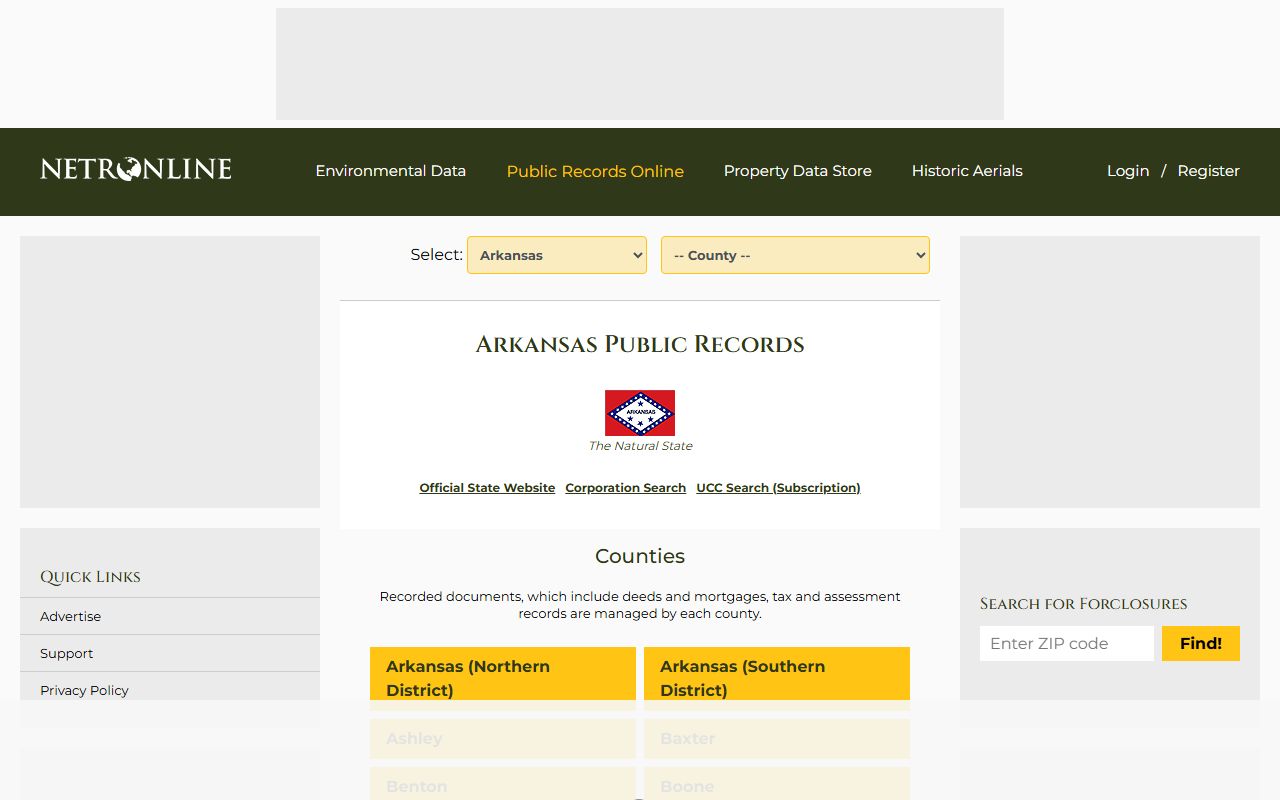This screenshot has height=800, width=1280.
Task: Open the Ashley county entry
Action: point(503,738)
